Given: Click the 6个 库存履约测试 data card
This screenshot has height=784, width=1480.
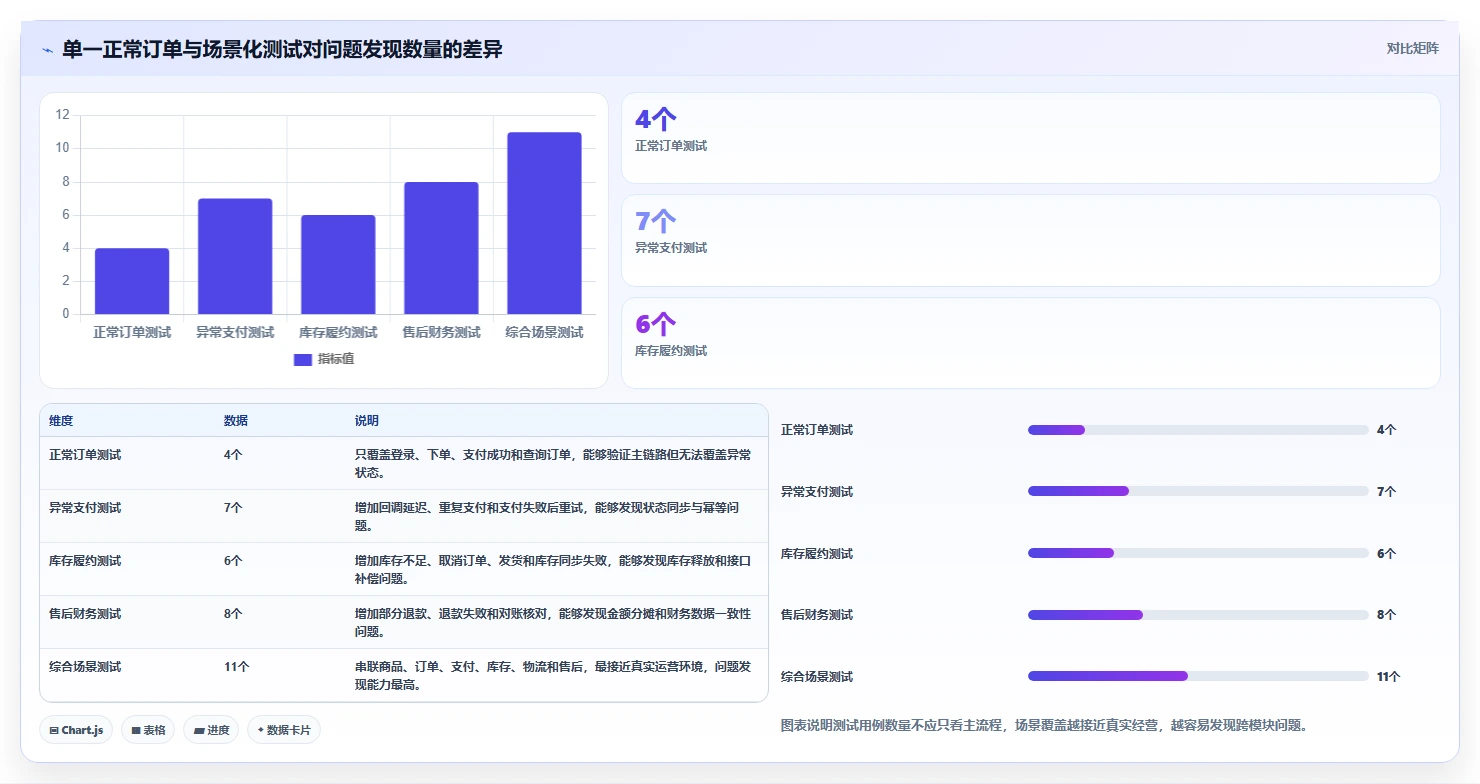Looking at the screenshot, I should (1031, 343).
